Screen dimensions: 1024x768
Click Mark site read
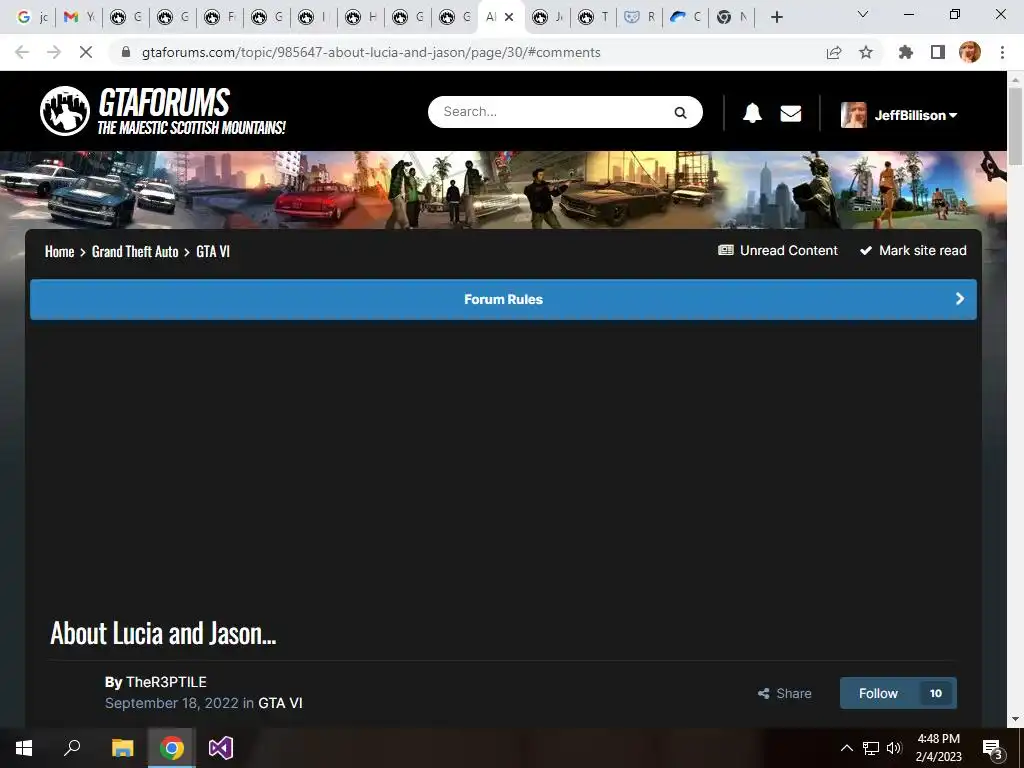913,251
